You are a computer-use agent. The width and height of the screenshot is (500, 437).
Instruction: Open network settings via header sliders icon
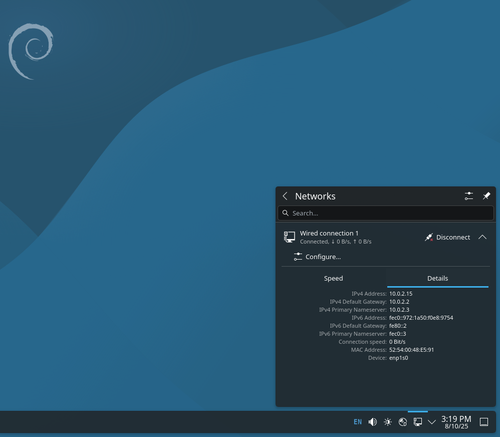(x=469, y=196)
